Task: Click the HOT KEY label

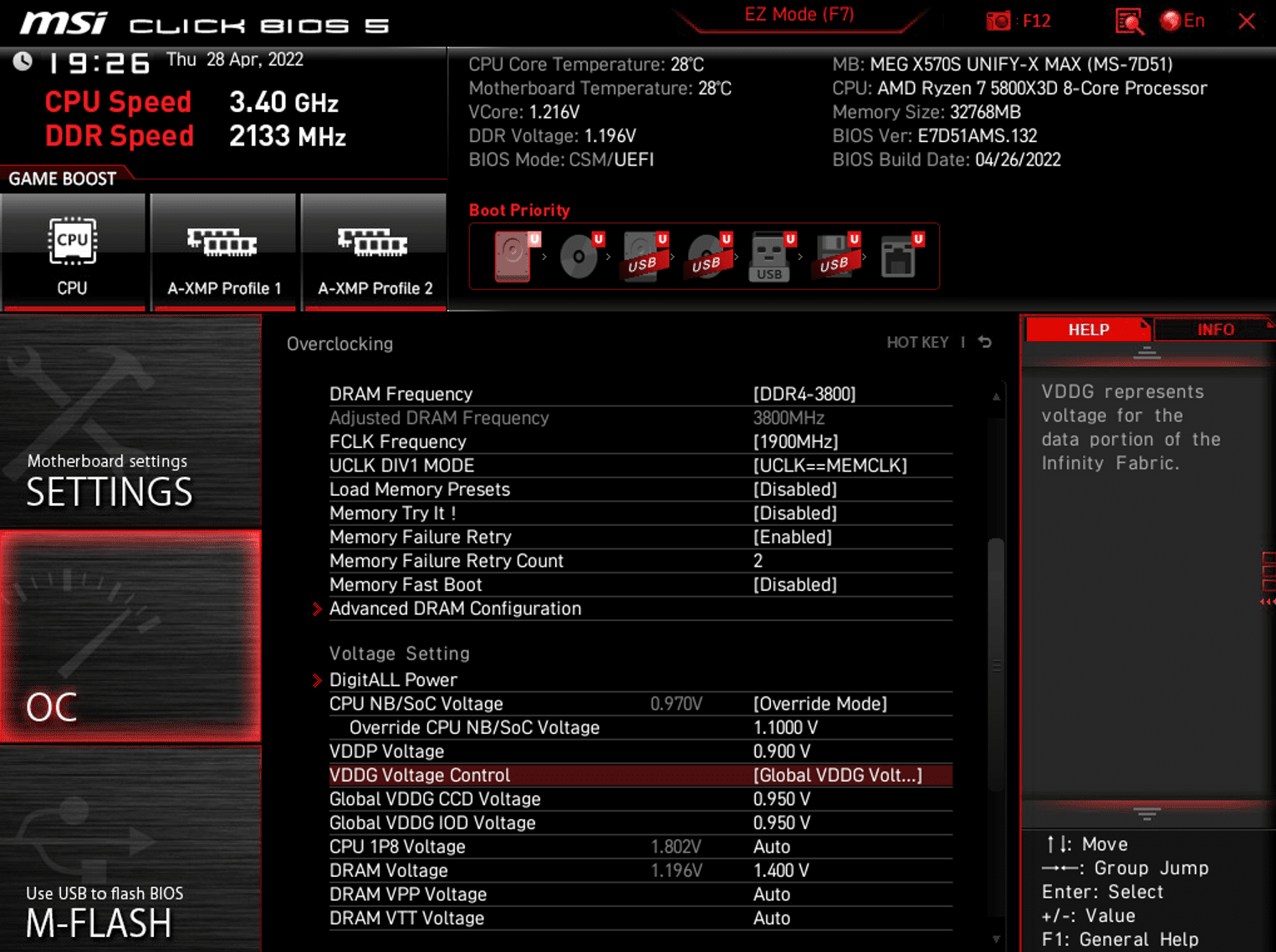Action: tap(917, 343)
